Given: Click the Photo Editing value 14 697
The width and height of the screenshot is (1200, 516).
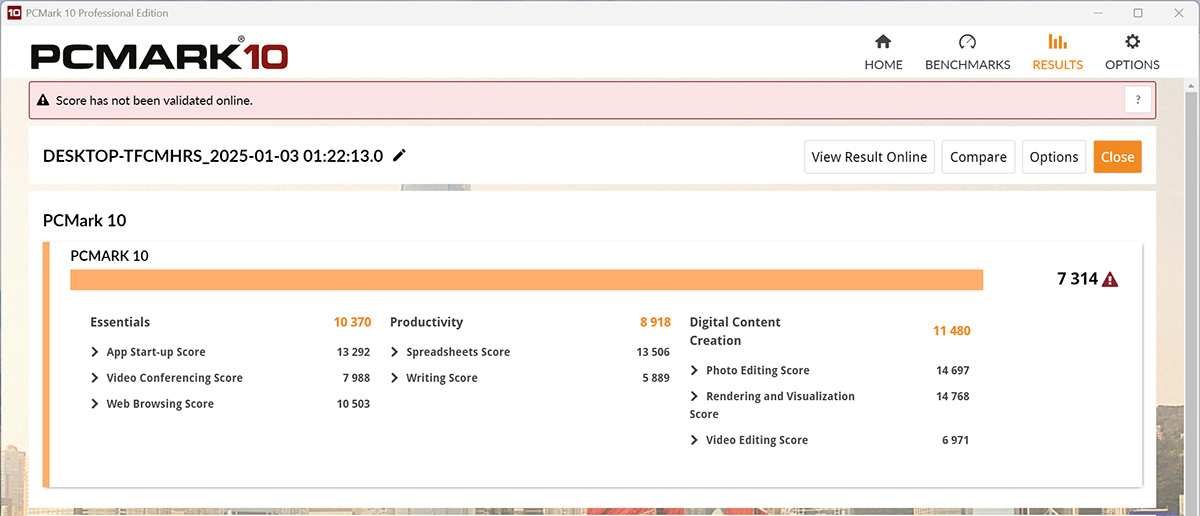Looking at the screenshot, I should (952, 370).
